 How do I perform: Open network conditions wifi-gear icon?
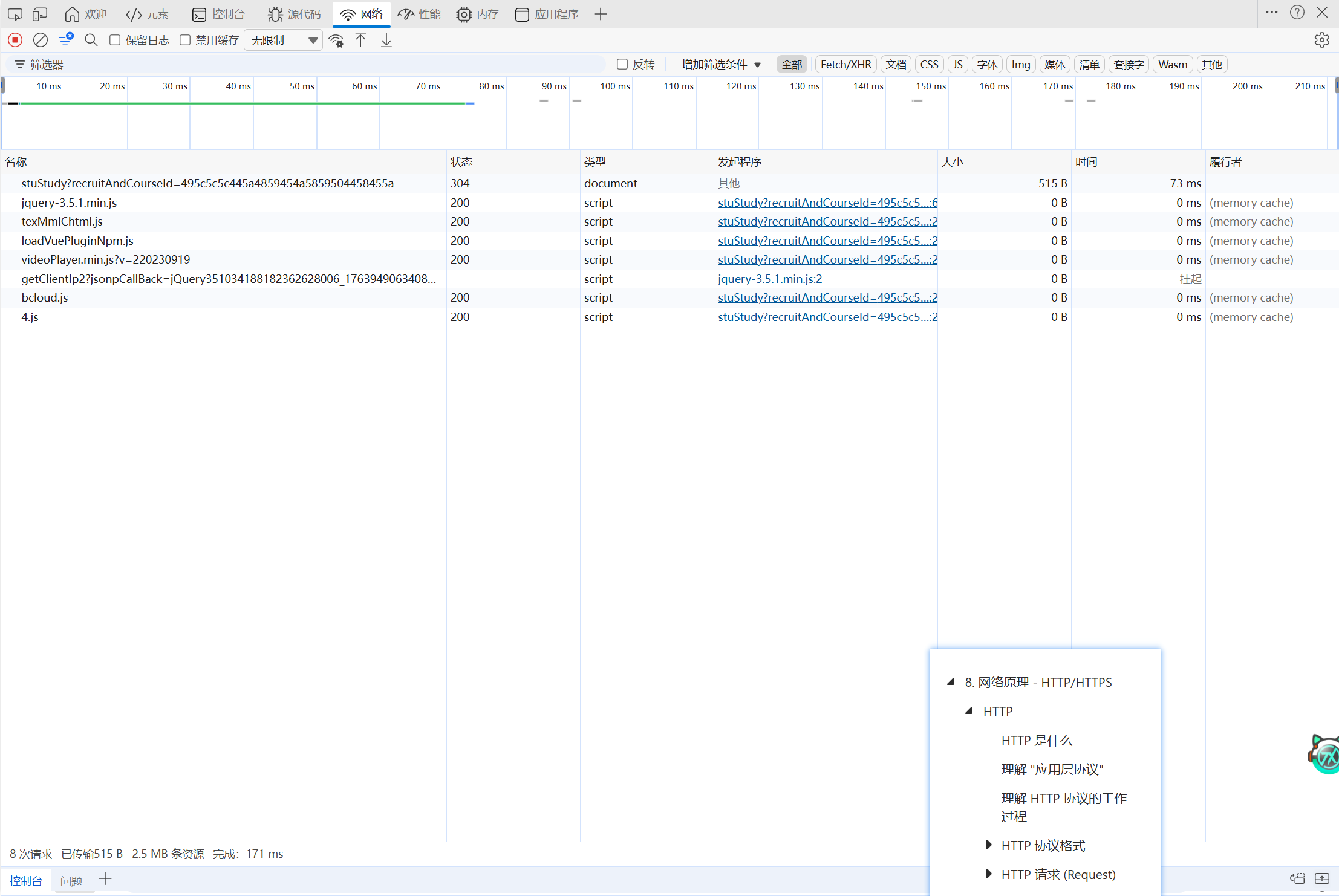(336, 41)
